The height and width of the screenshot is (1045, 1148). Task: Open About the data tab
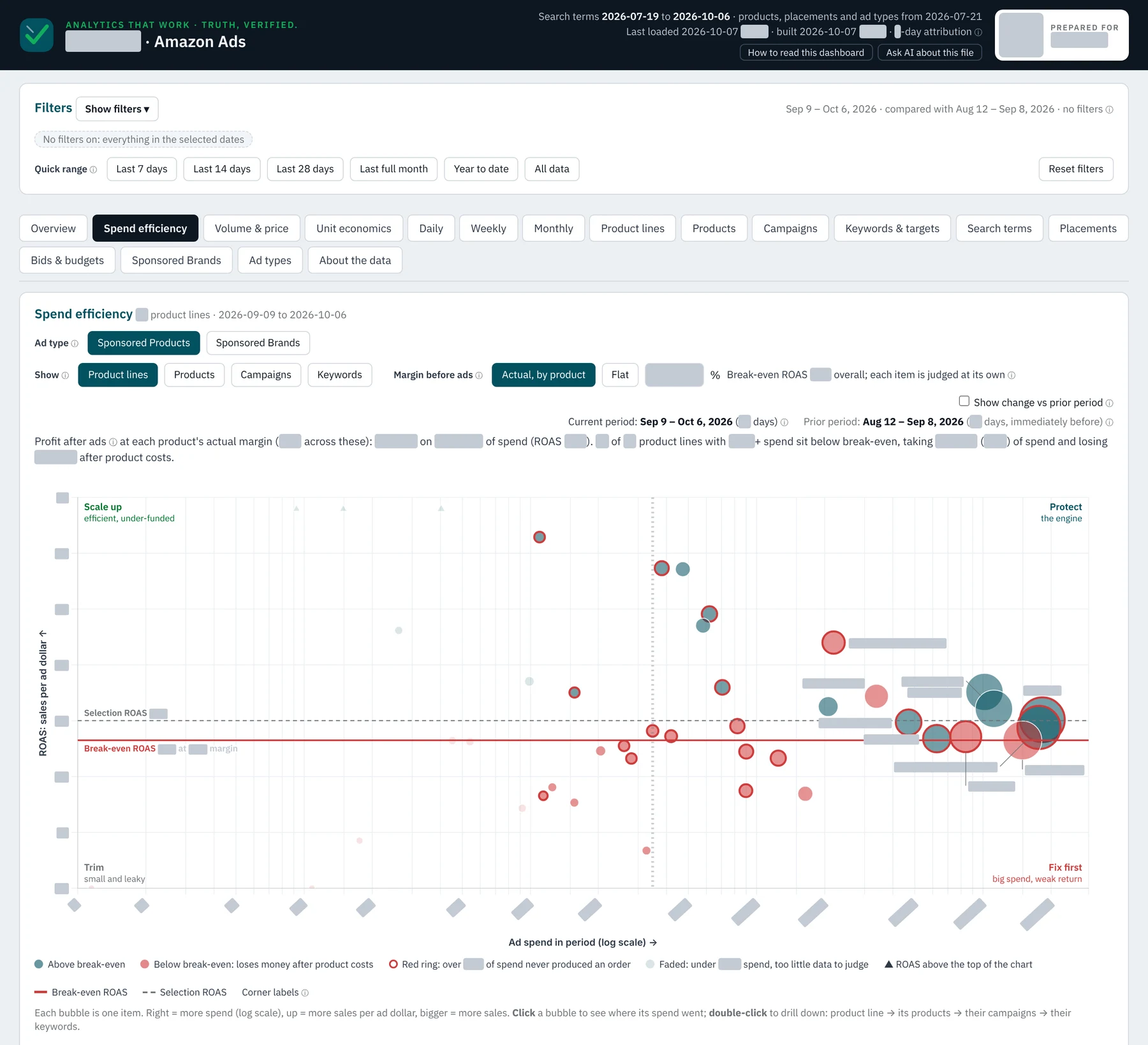click(x=355, y=260)
